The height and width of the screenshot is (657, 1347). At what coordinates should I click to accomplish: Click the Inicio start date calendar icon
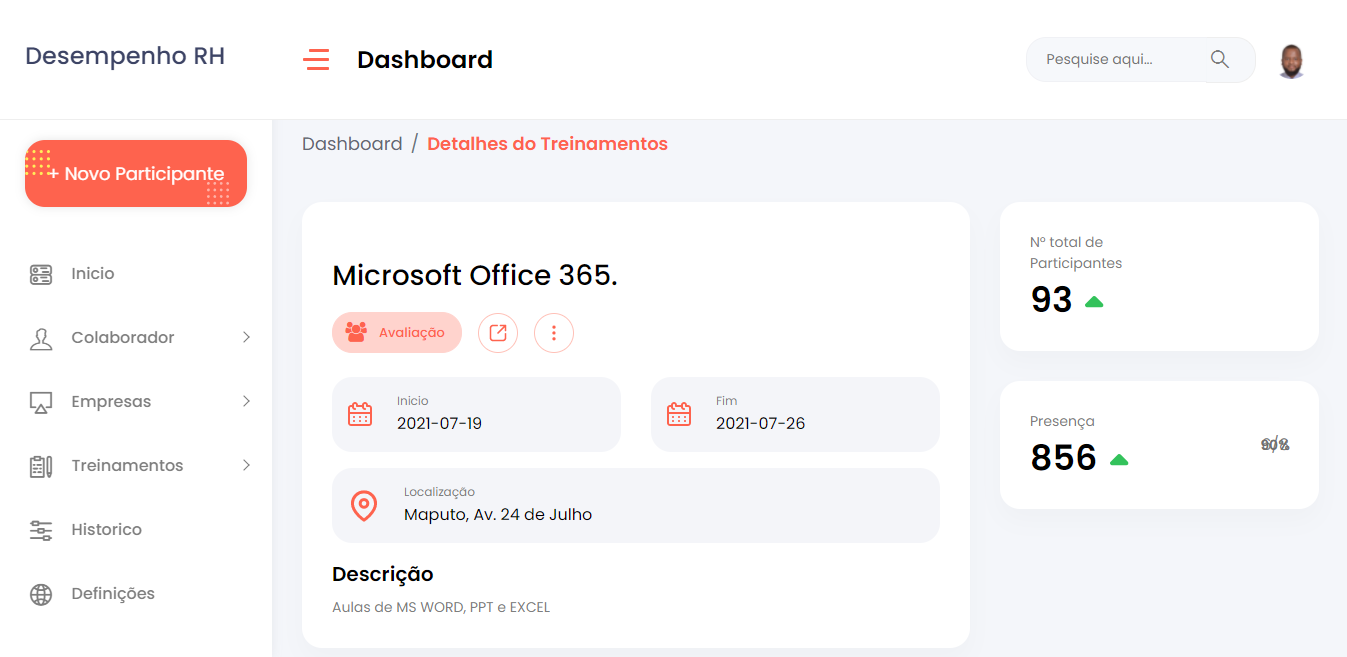(360, 414)
